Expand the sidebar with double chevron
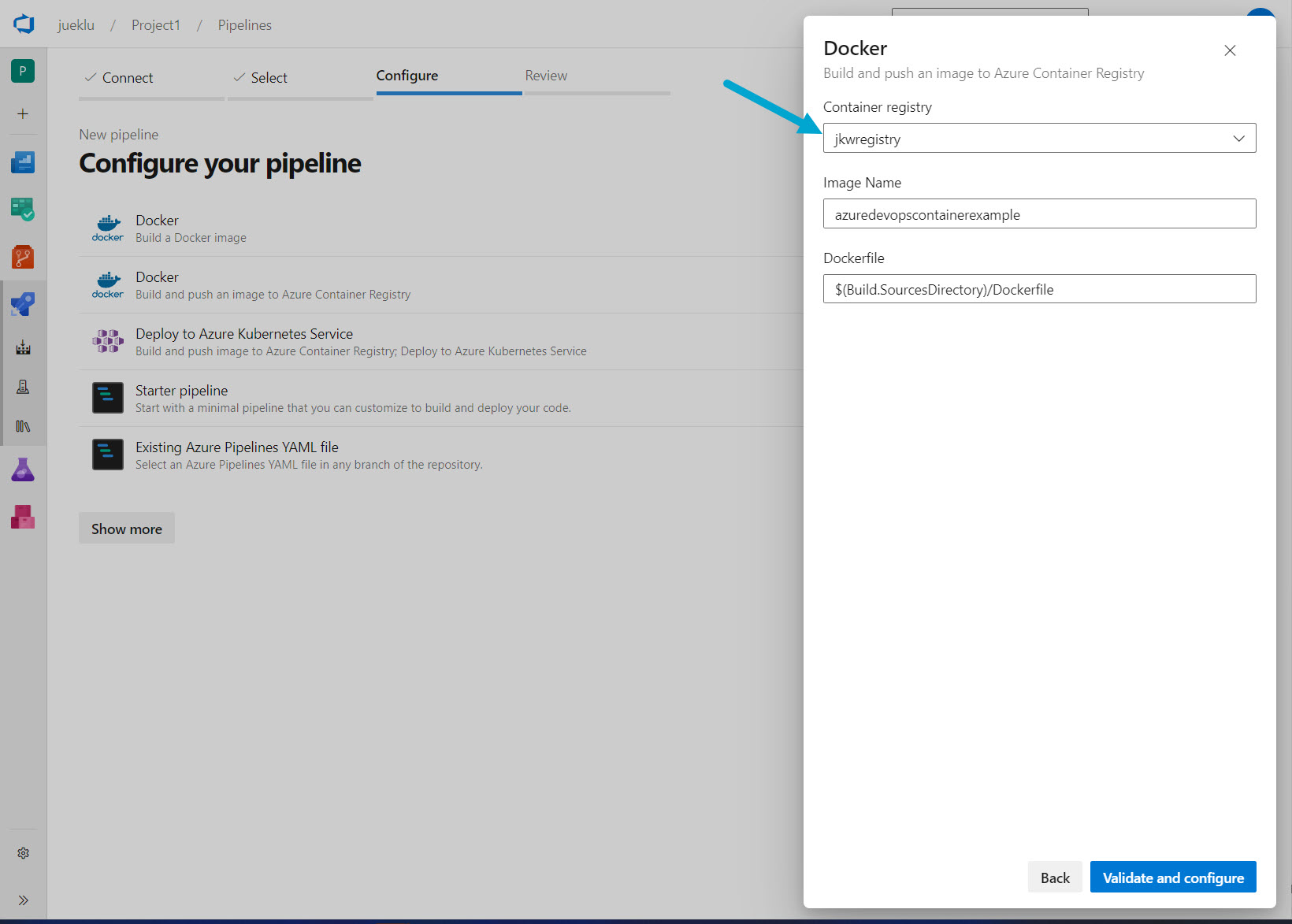The height and width of the screenshot is (924, 1292). point(23,900)
